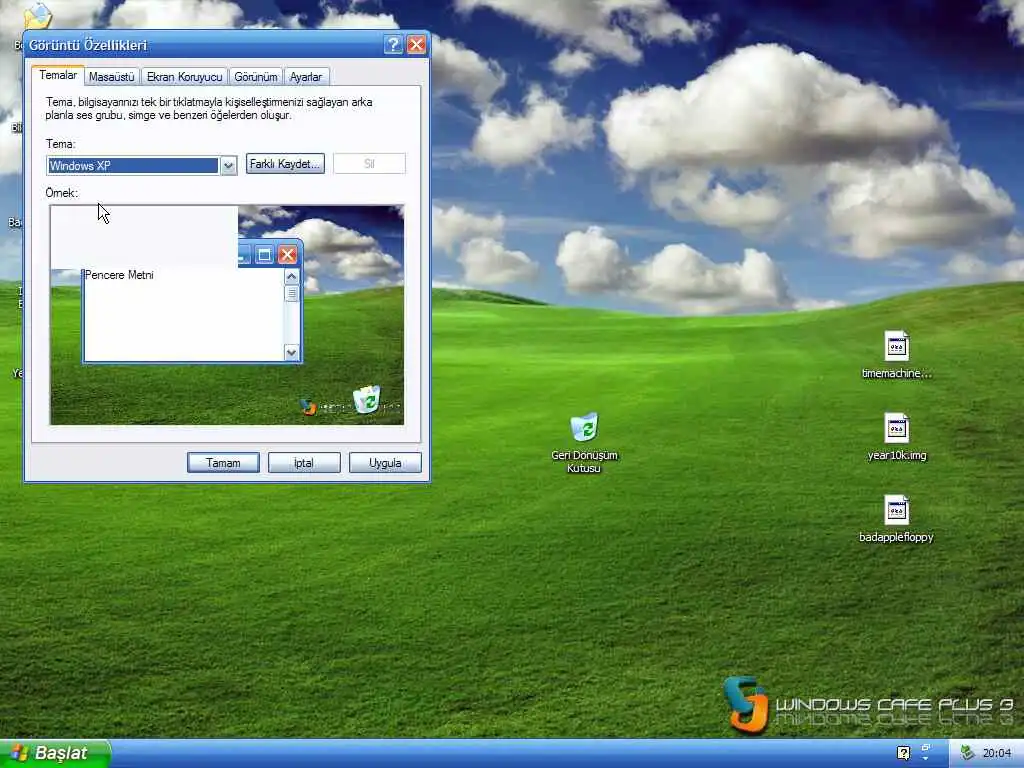
Task: Click recycle bin in theme preview
Action: coord(366,400)
